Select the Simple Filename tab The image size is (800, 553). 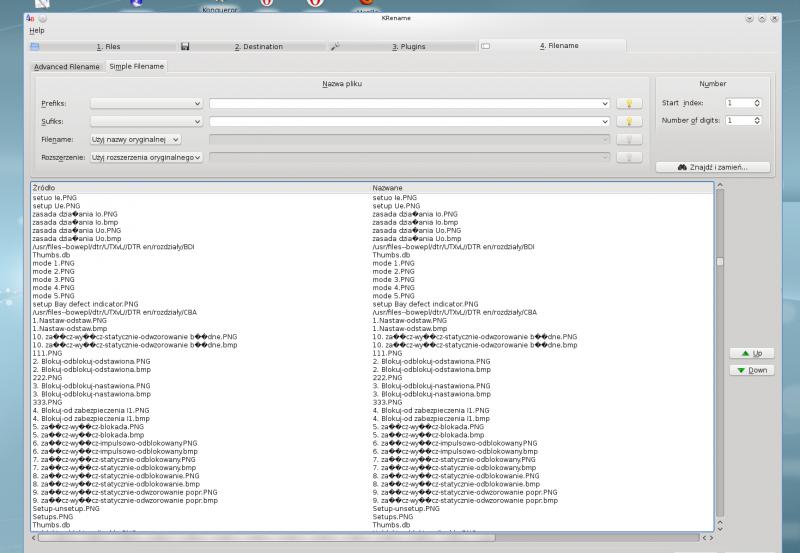point(137,66)
